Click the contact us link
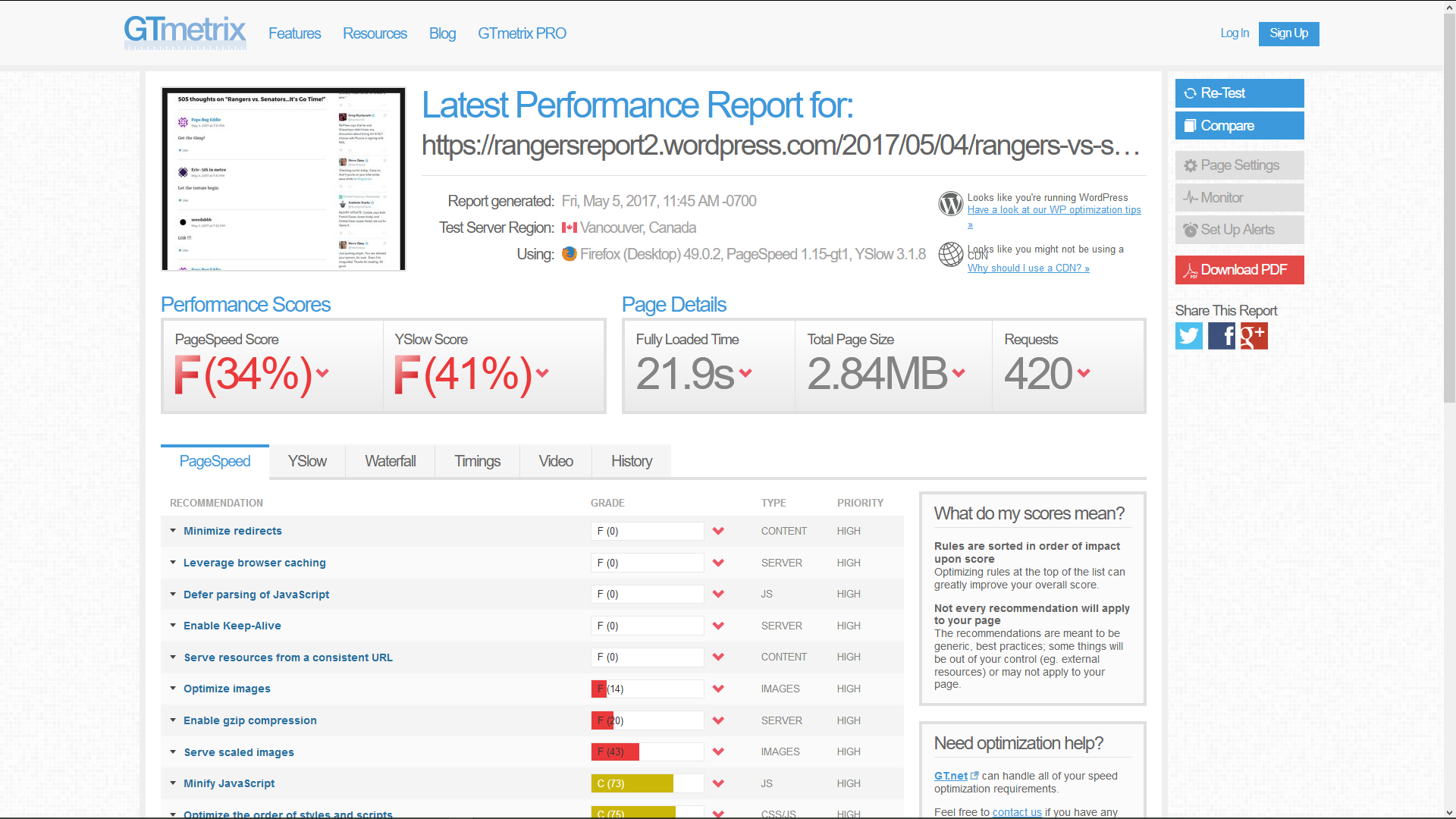 [x=1017, y=812]
